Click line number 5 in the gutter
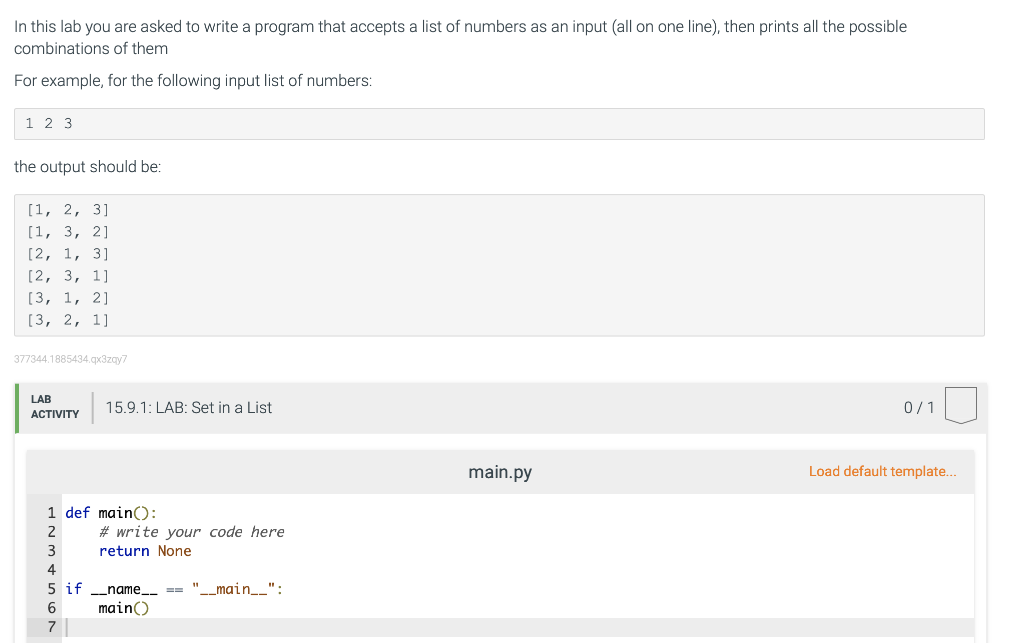The image size is (1024, 643). [x=52, y=589]
